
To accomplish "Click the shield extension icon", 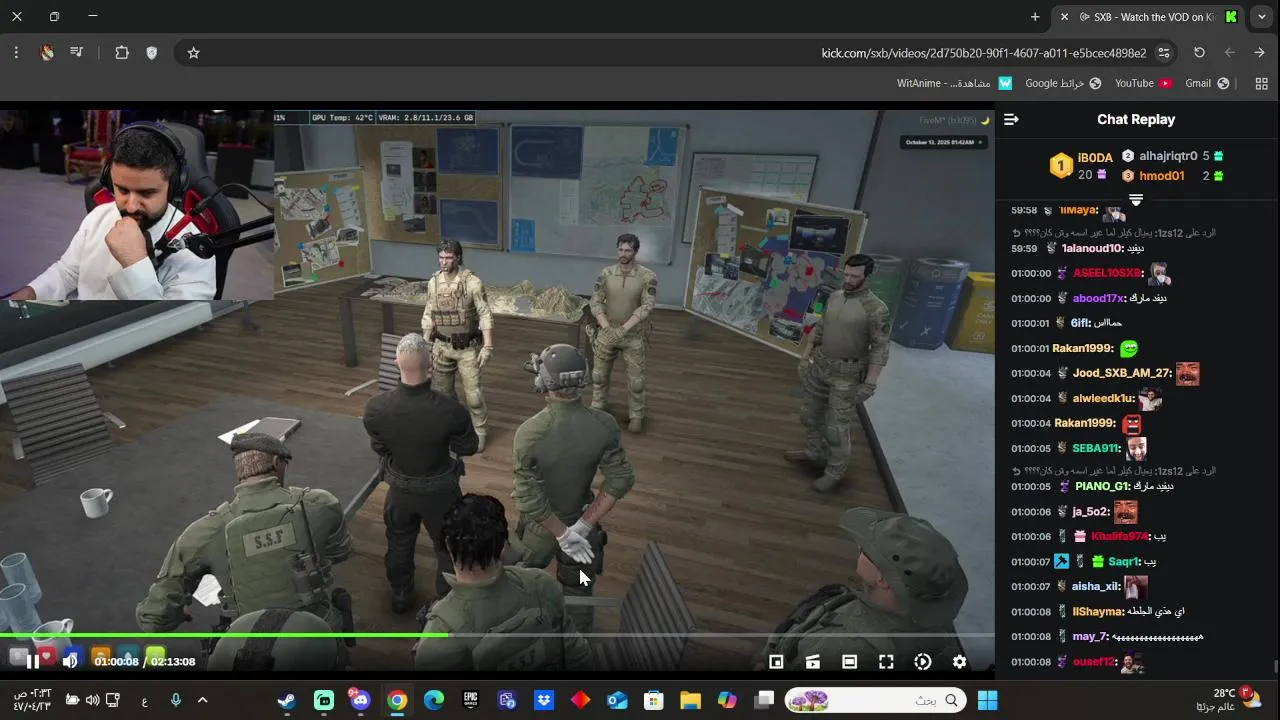I will (x=152, y=53).
